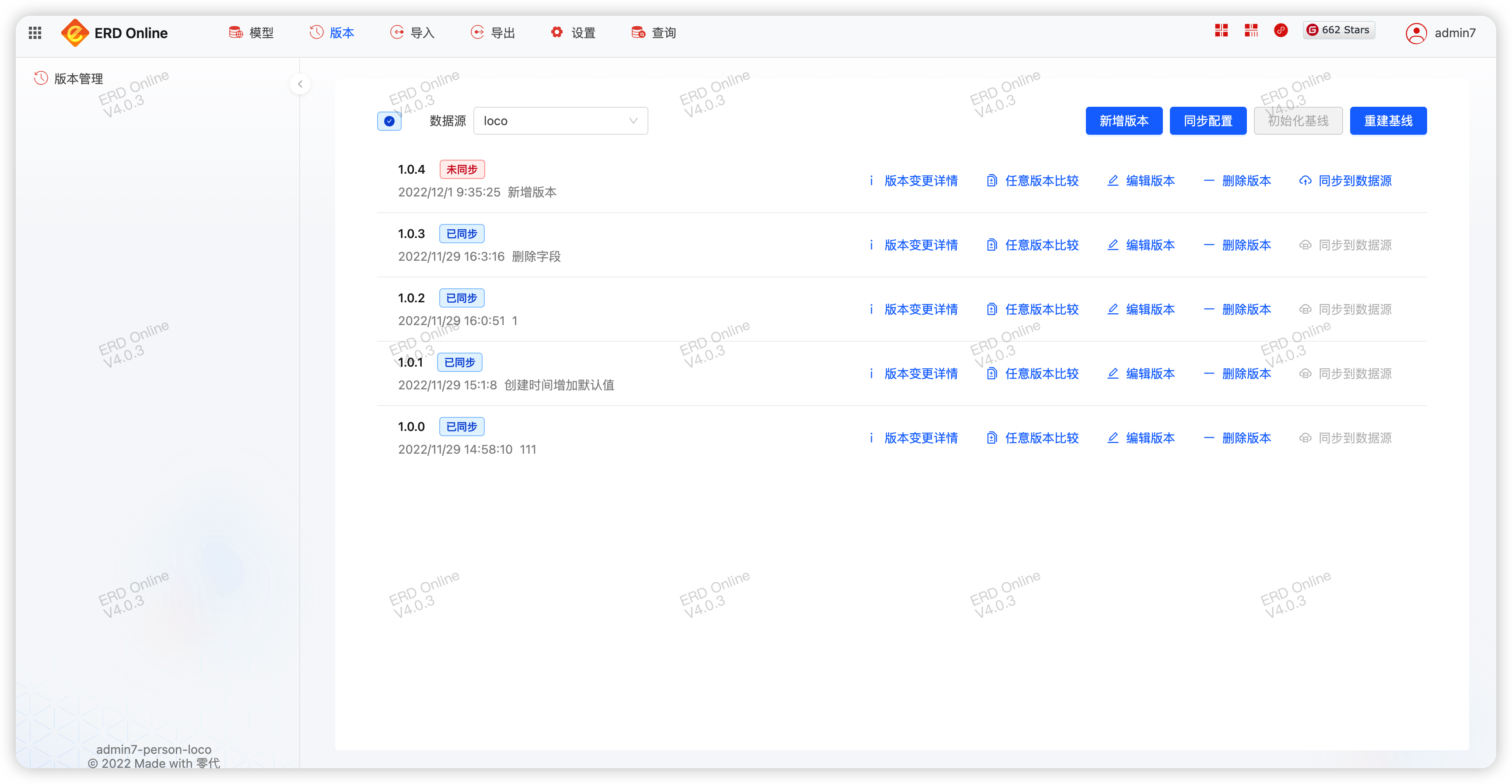Click the 同步配置 button
Image resolution: width=1512 pixels, height=784 pixels.
pos(1207,121)
